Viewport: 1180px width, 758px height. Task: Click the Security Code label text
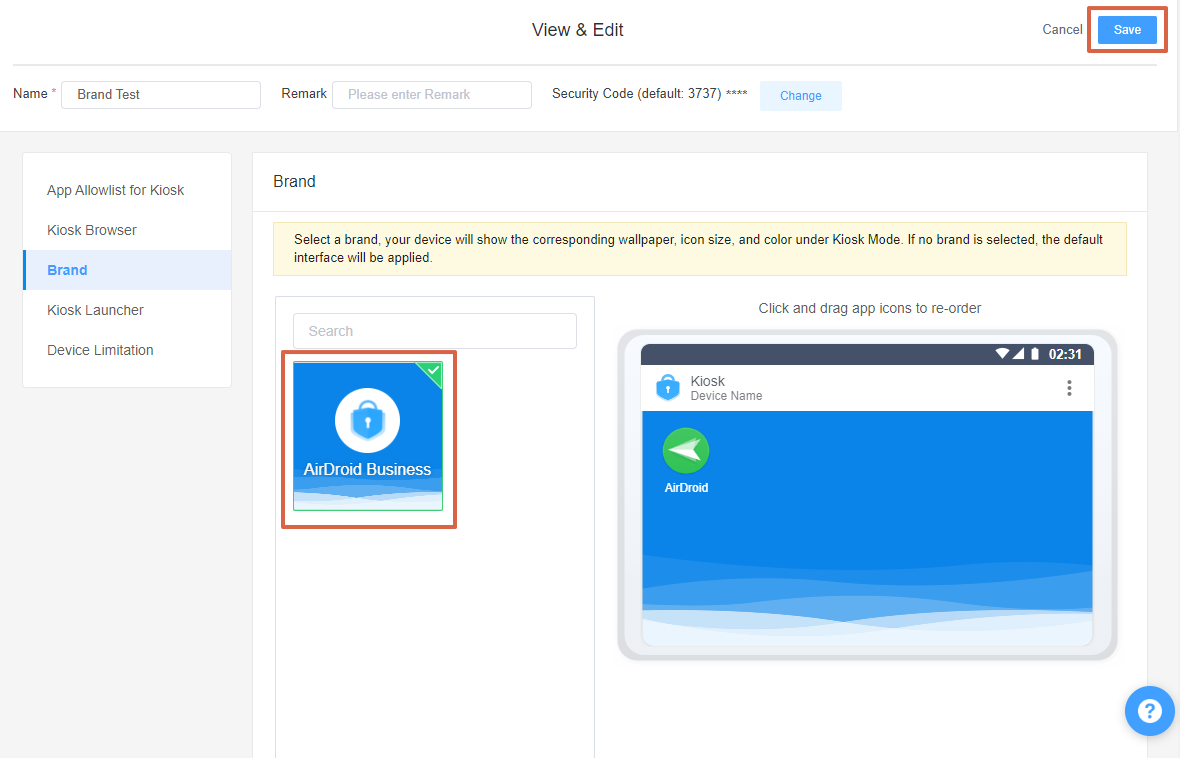(637, 94)
